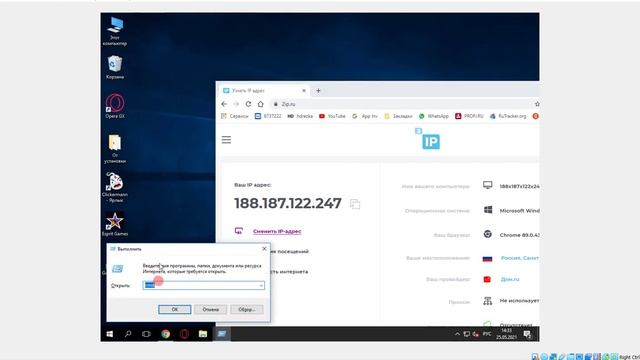Switch input language РУС indicator

[x=487, y=334]
